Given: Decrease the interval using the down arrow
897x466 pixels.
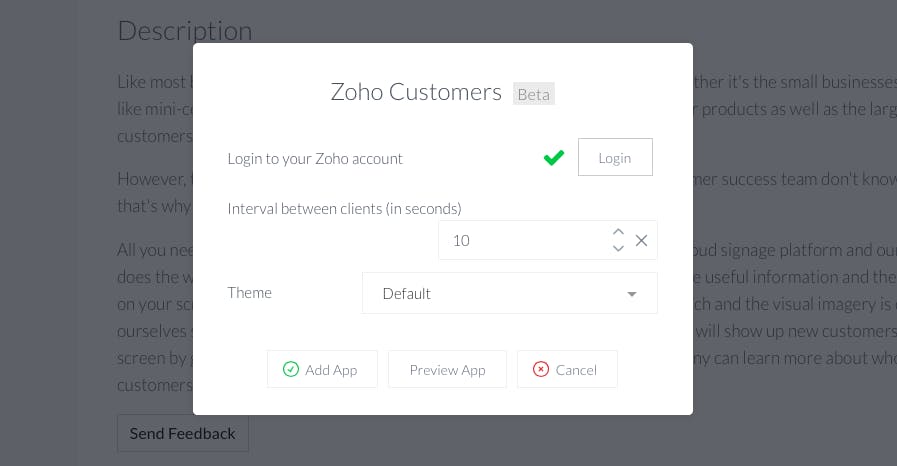Looking at the screenshot, I should (x=618, y=248).
